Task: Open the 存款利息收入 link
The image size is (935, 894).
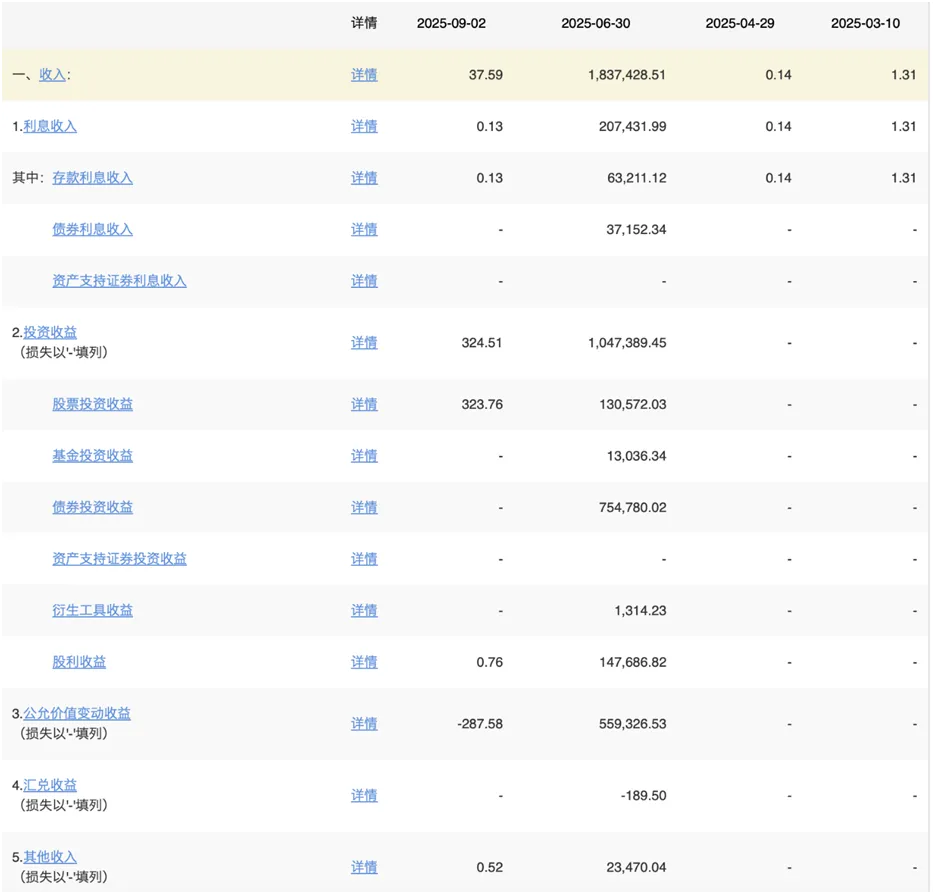Action: pyautogui.click(x=92, y=178)
